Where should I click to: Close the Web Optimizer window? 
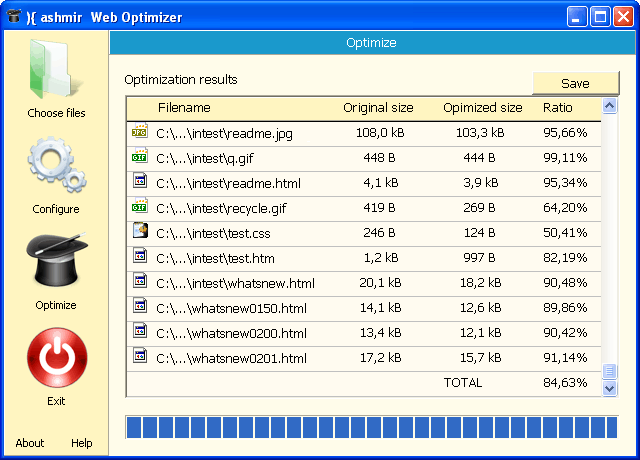point(623,17)
